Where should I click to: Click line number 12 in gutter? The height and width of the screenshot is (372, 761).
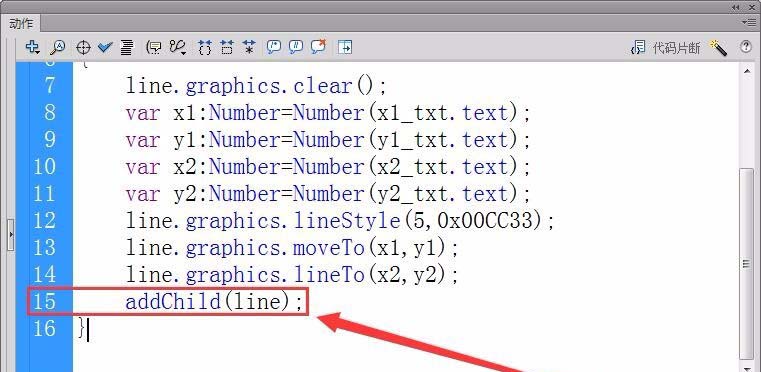[x=45, y=221]
